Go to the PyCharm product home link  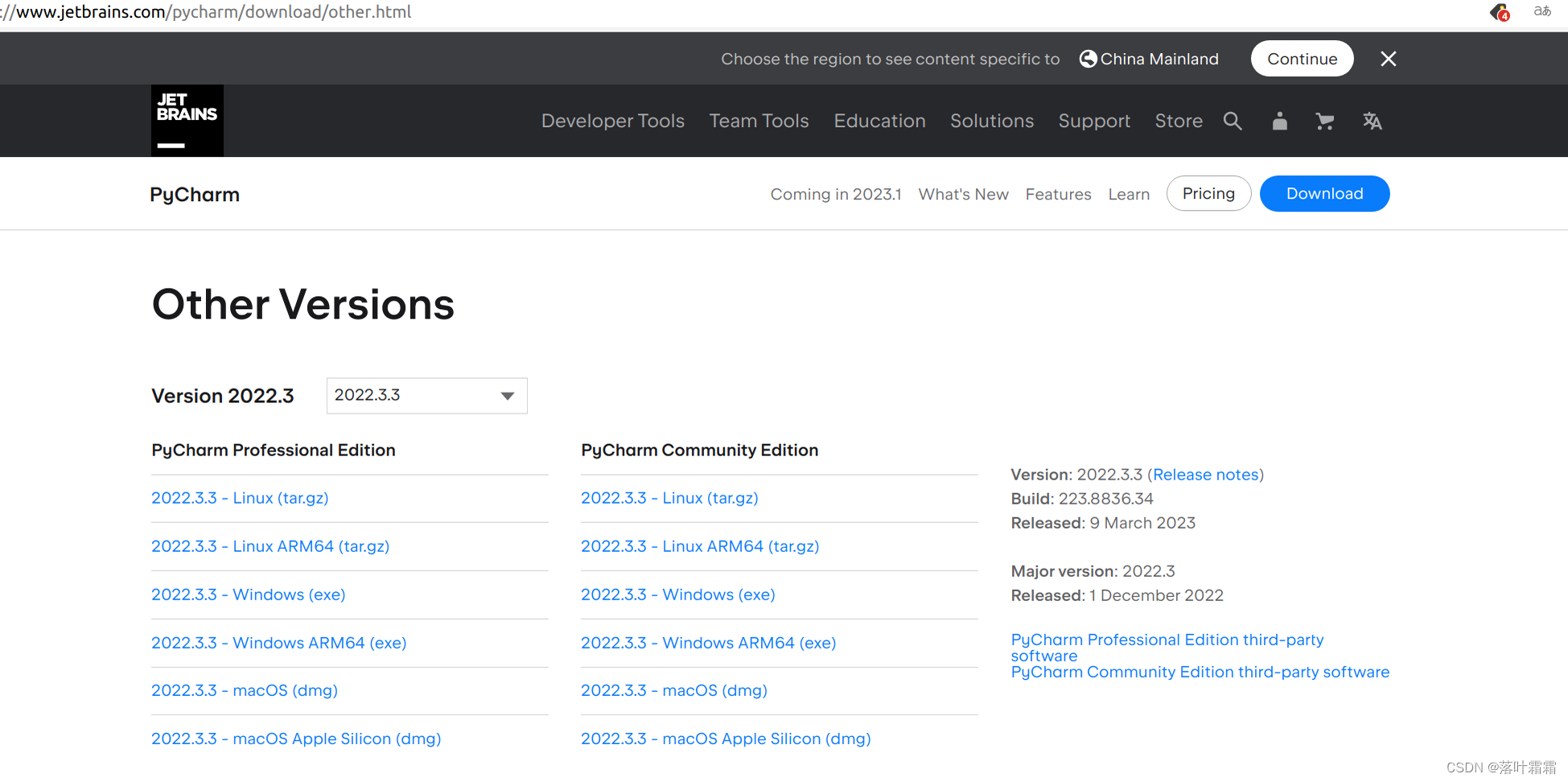[195, 195]
